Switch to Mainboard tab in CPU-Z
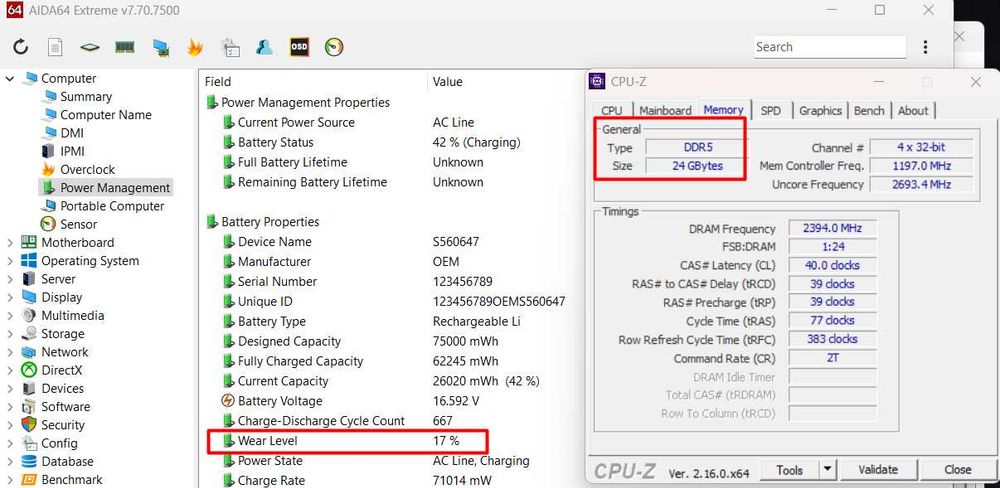 665,110
